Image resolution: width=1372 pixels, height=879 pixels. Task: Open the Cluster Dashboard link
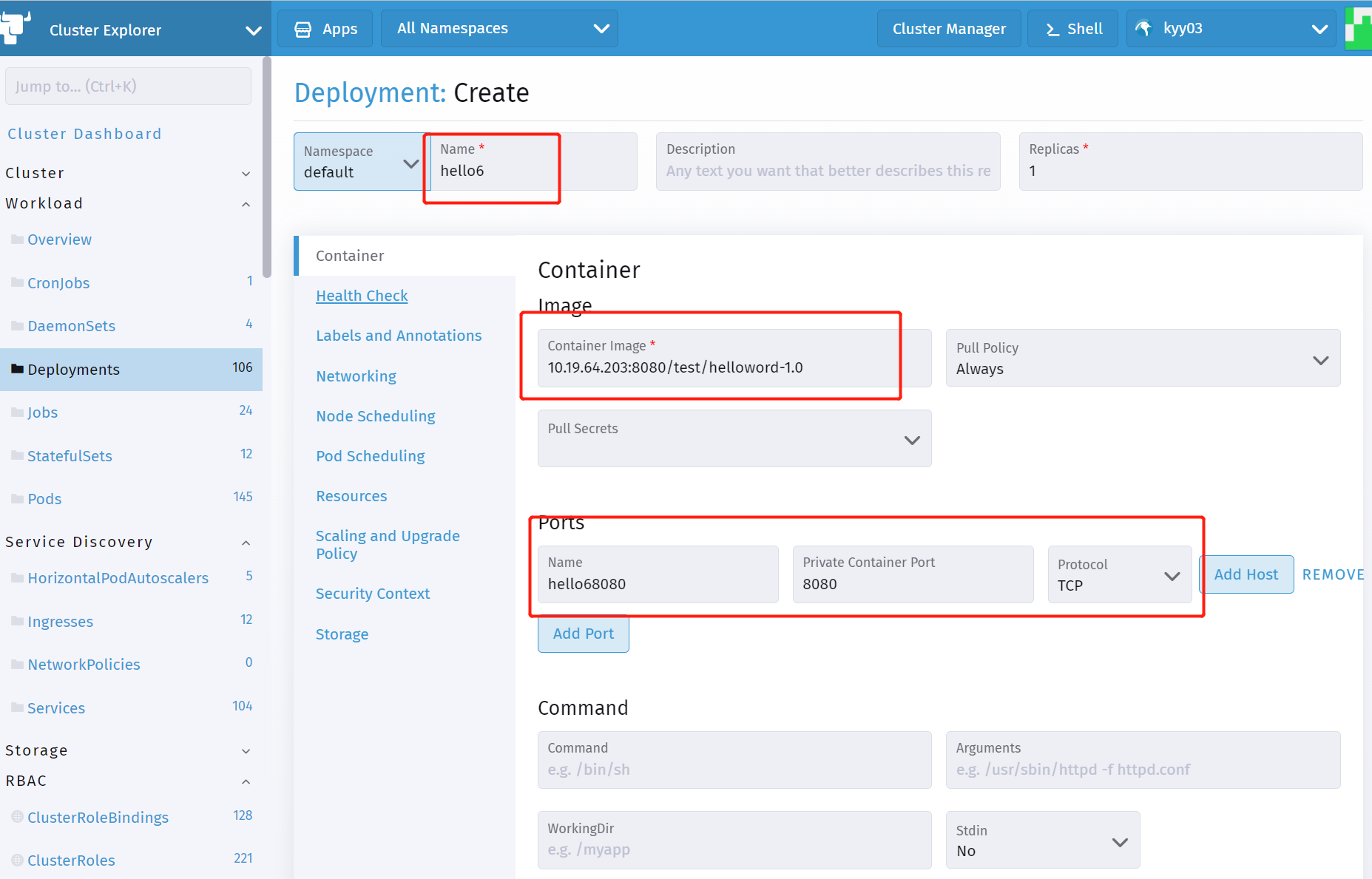(84, 134)
